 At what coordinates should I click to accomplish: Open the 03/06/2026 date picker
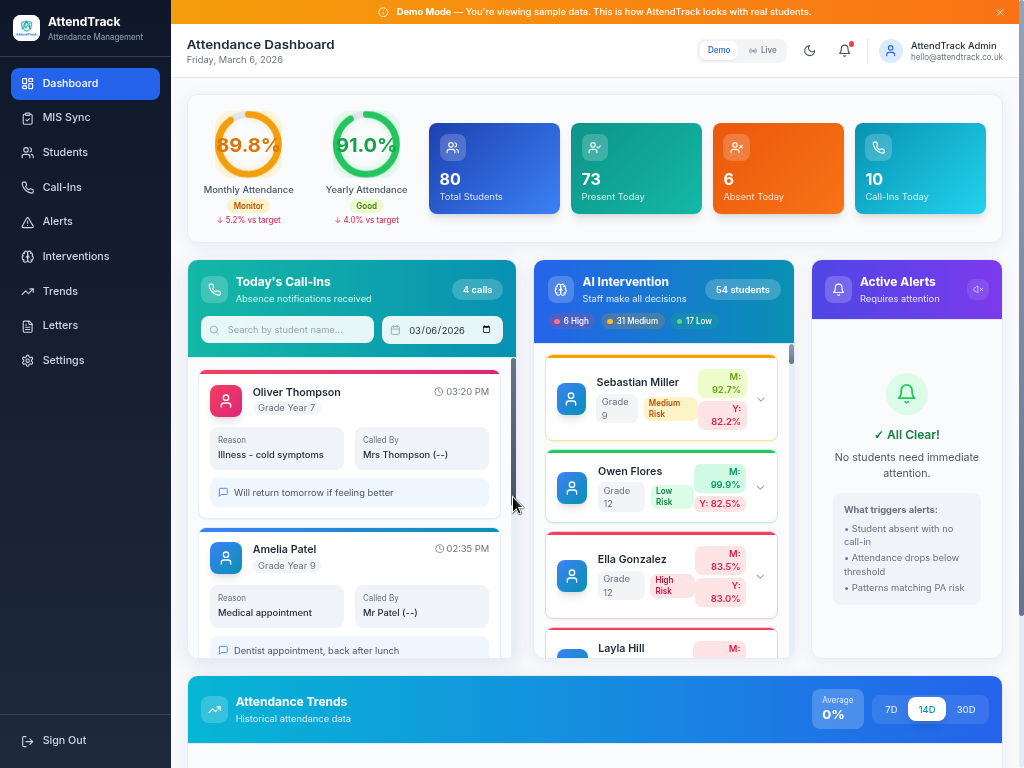tap(442, 329)
